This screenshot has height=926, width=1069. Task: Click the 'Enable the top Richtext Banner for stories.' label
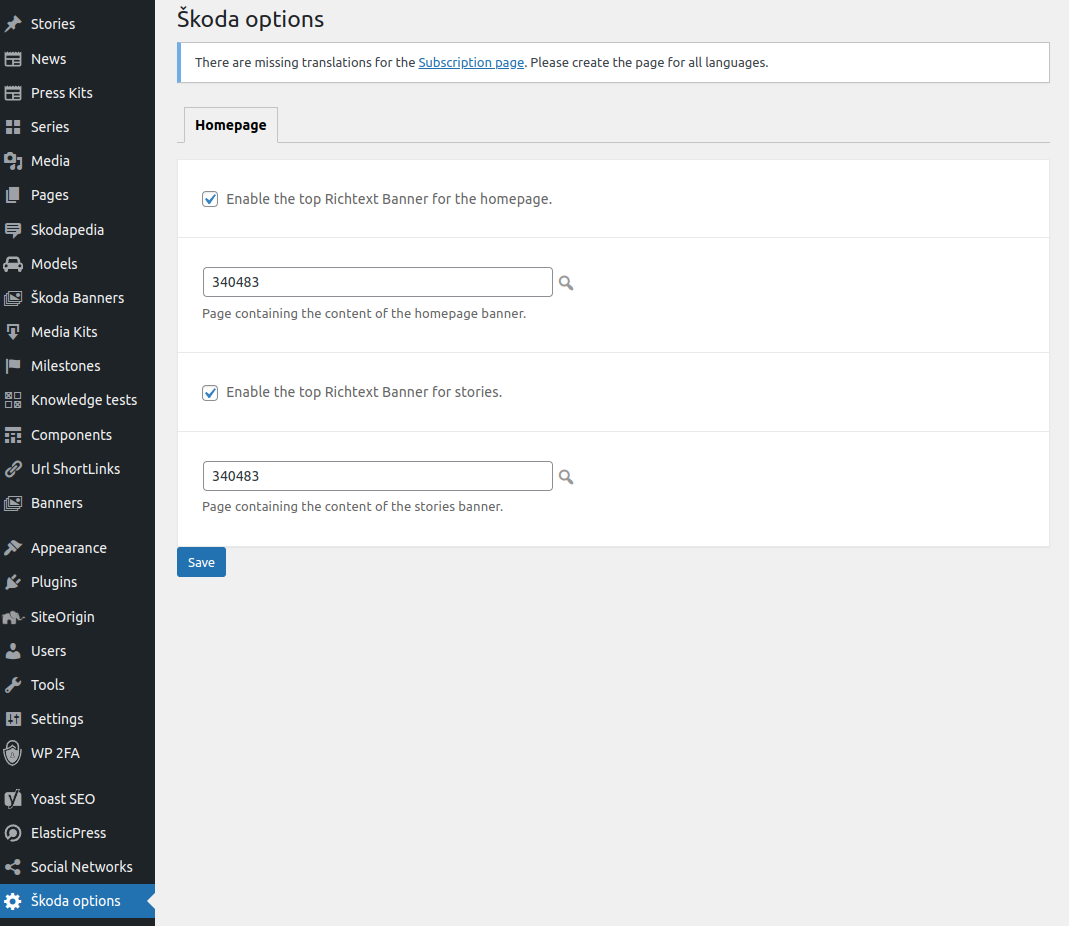pyautogui.click(x=364, y=392)
